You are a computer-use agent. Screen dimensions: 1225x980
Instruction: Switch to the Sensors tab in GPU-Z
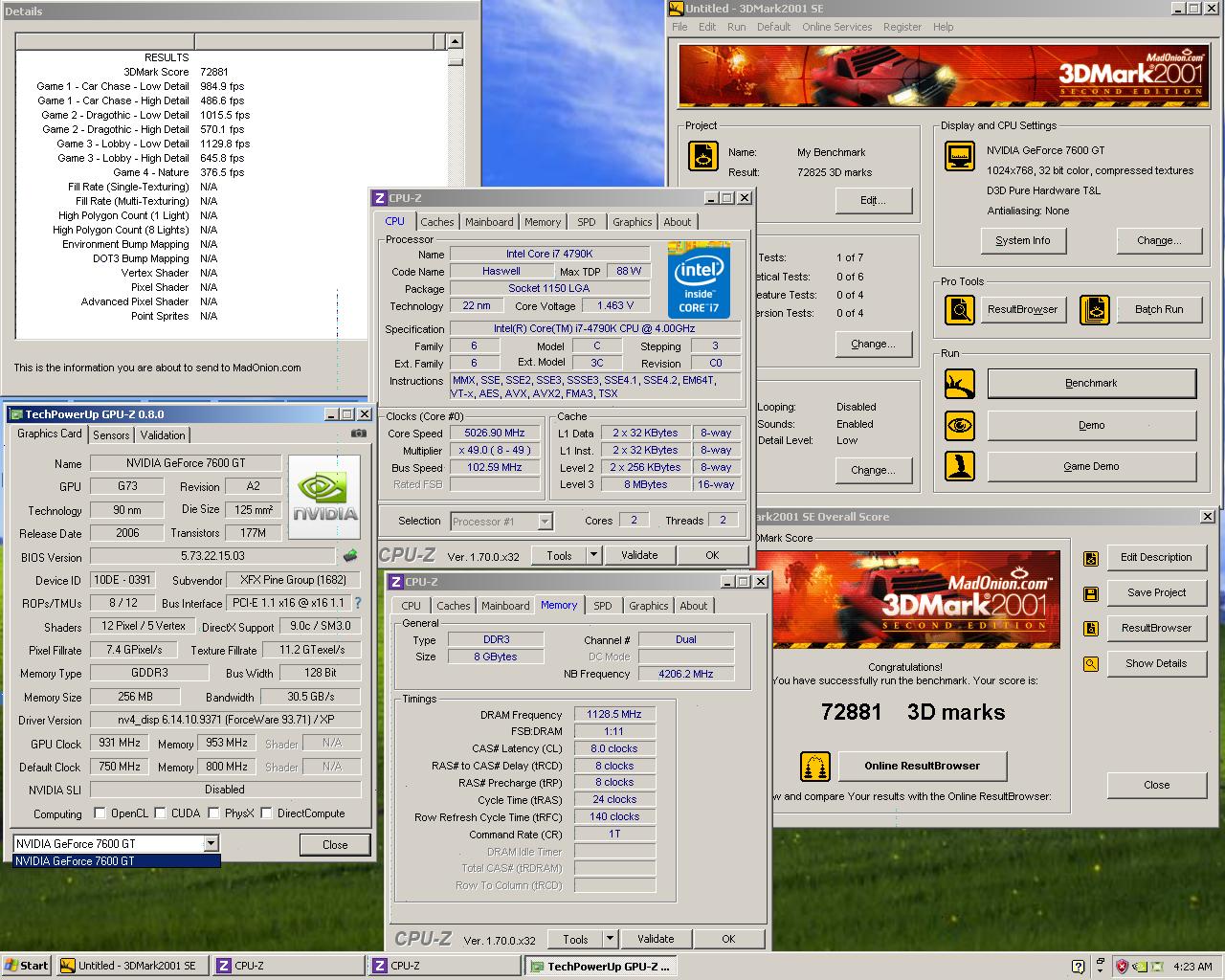111,434
